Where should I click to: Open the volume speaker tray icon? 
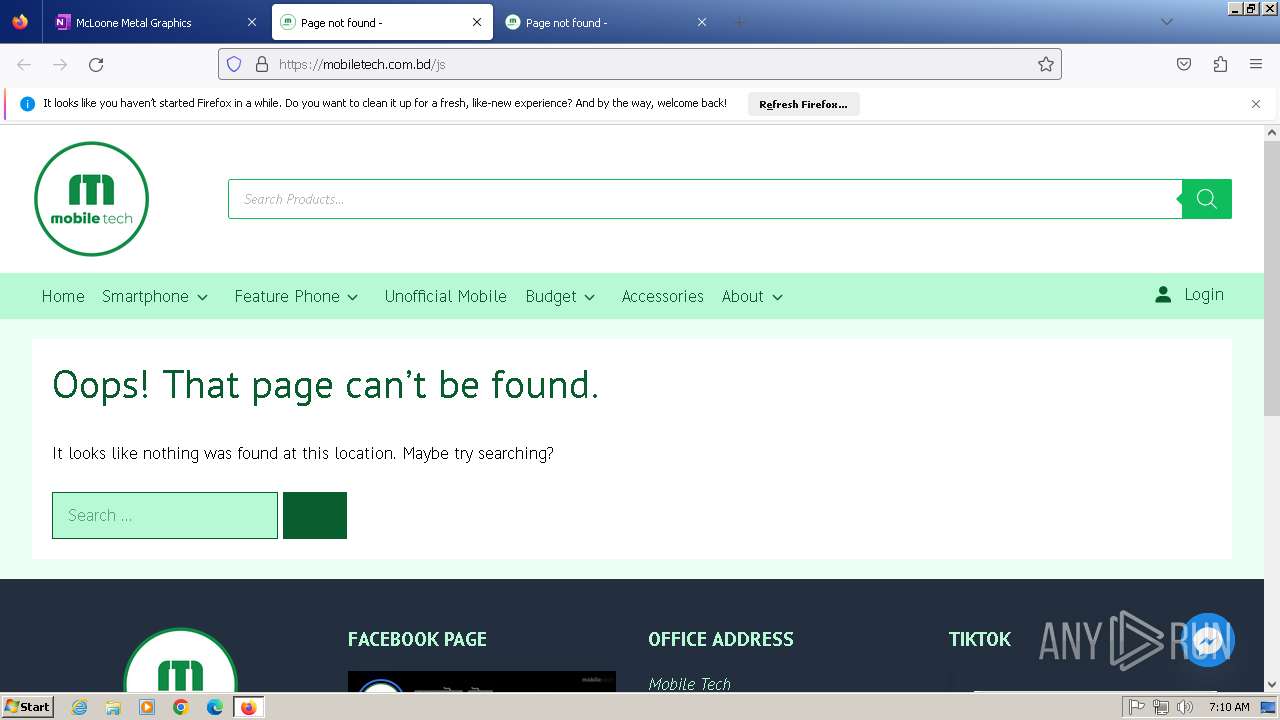click(x=1185, y=707)
